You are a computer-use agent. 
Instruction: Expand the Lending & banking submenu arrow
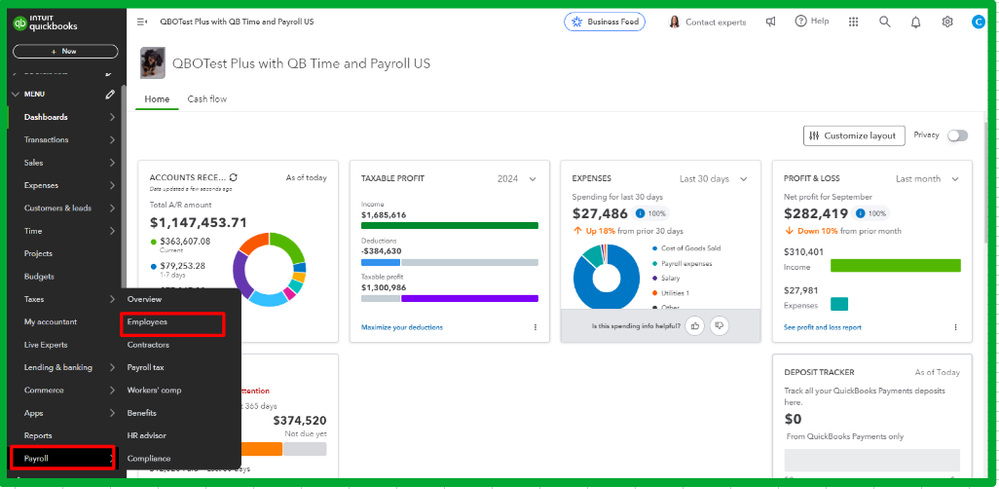(x=112, y=367)
